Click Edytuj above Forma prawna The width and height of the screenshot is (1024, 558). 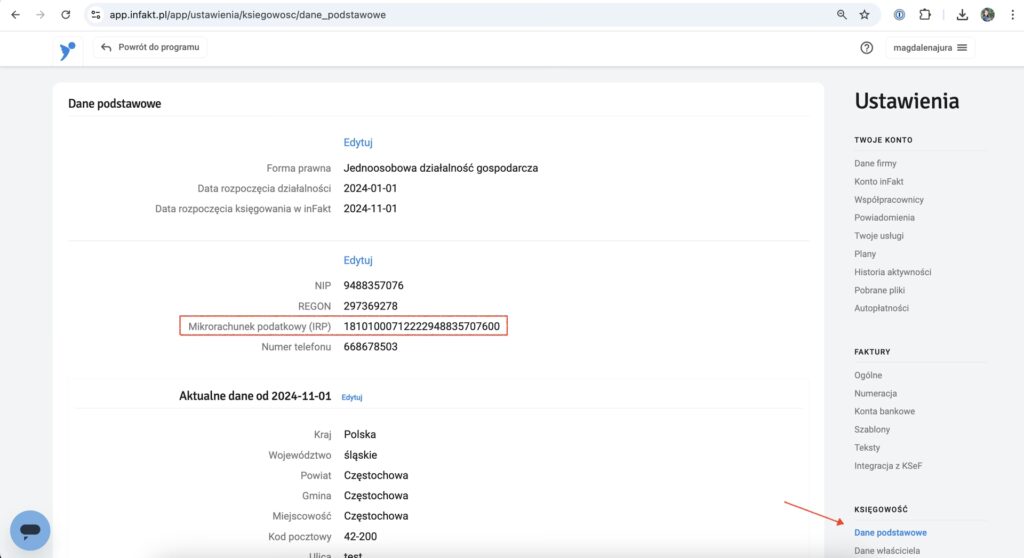coord(358,143)
